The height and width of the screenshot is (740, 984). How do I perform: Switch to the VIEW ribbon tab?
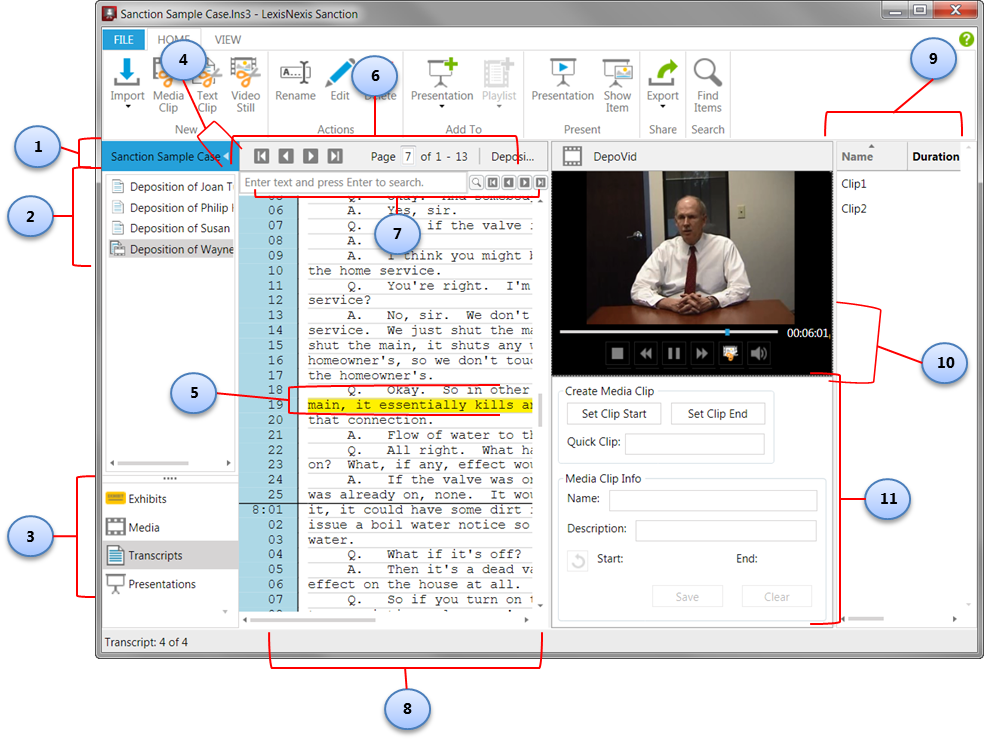coord(228,40)
